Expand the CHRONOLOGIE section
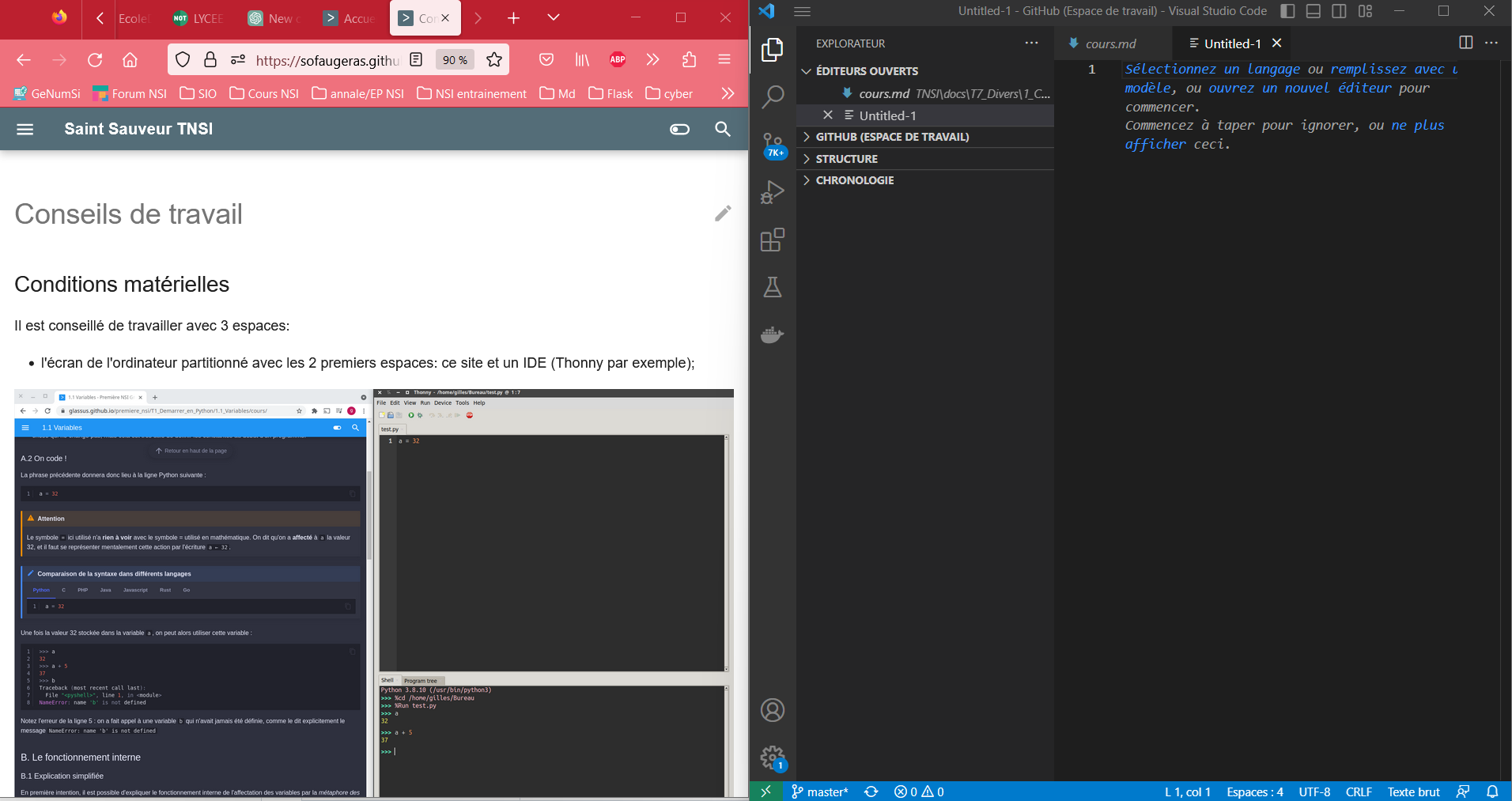This screenshot has width=1512, height=801. pyautogui.click(x=854, y=180)
